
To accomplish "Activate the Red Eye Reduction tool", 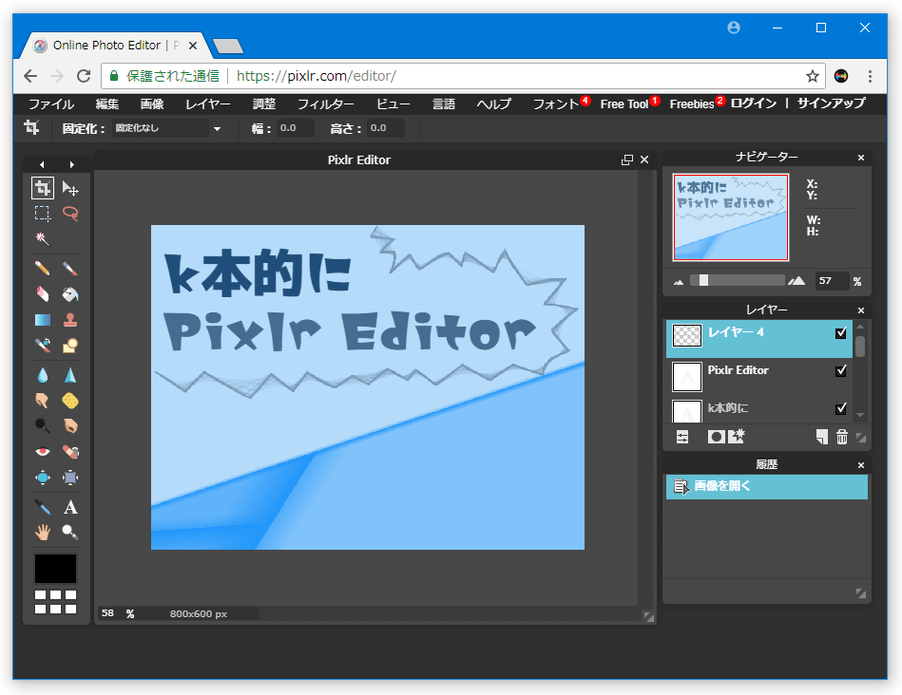I will (42, 452).
